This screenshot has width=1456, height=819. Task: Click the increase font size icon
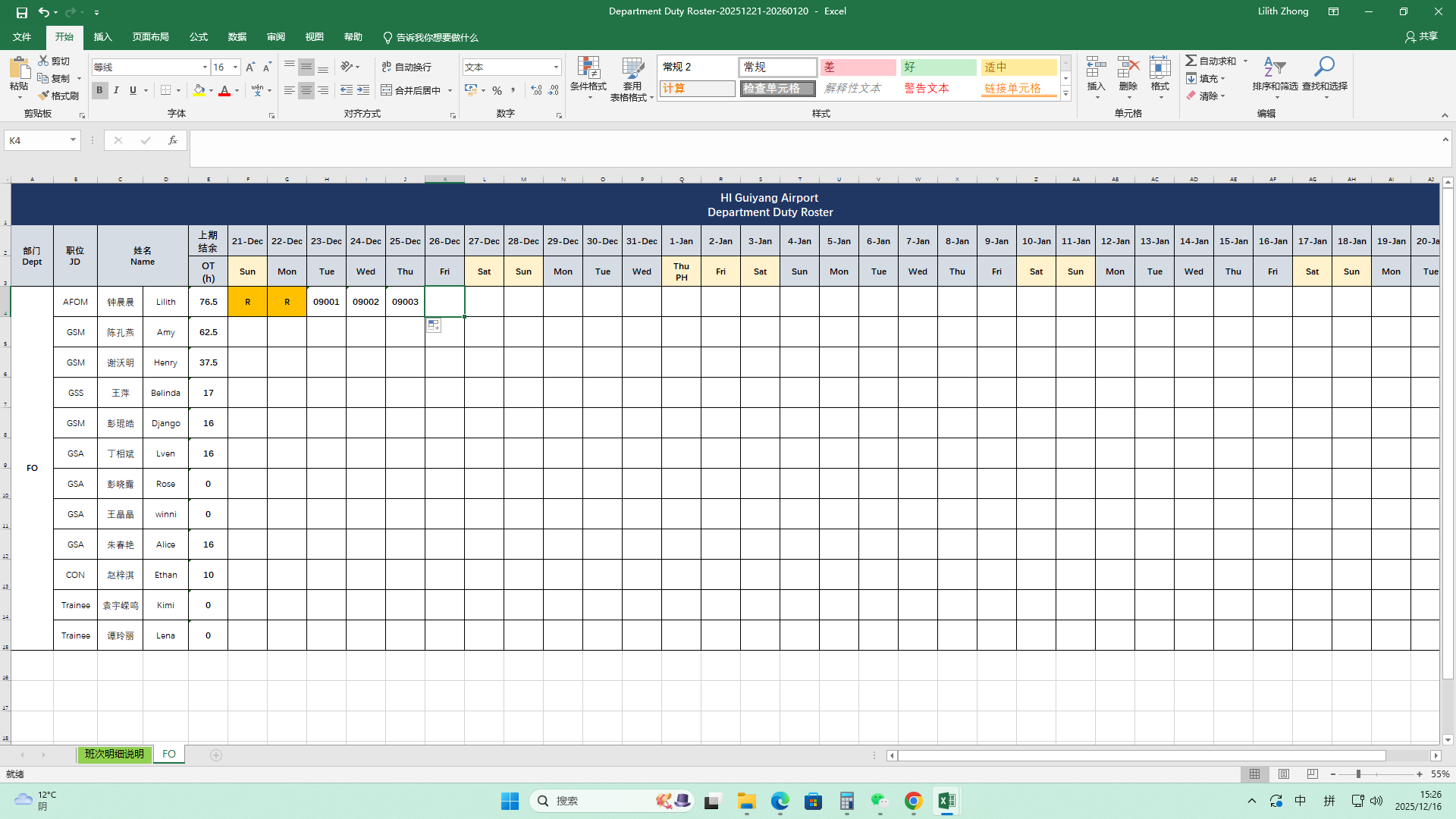coord(250,67)
